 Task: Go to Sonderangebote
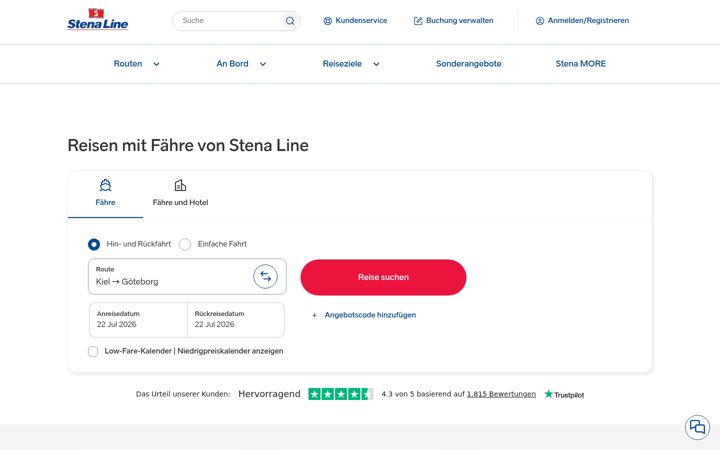pos(469,64)
